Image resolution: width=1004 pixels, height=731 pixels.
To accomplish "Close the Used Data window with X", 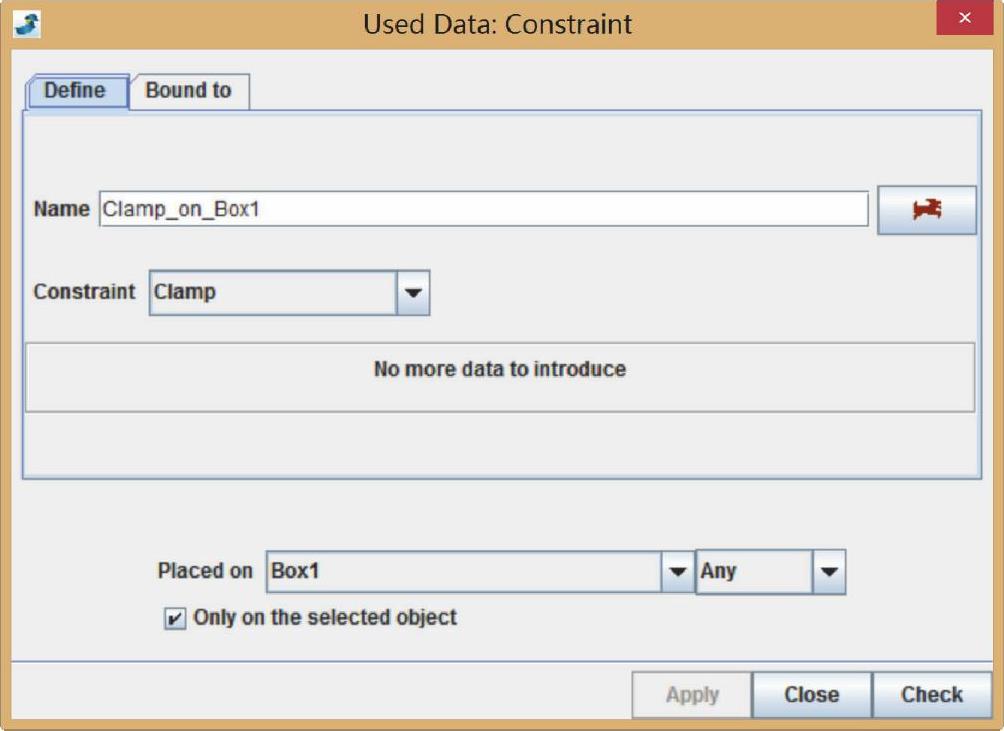I will 964,20.
